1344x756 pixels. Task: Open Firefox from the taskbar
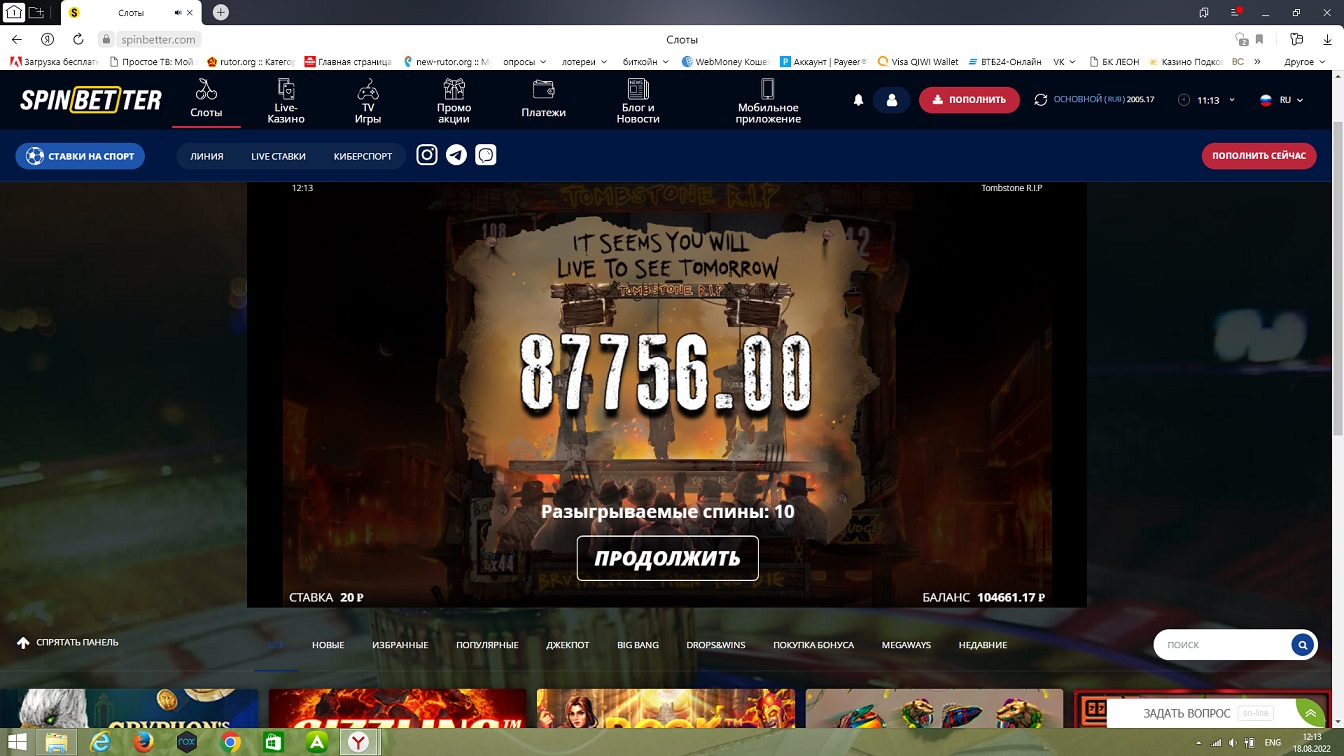[x=143, y=742]
